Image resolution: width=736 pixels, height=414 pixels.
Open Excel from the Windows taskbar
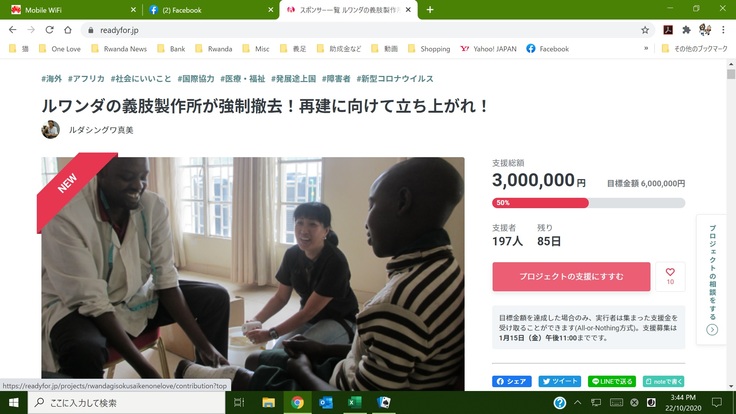point(354,402)
